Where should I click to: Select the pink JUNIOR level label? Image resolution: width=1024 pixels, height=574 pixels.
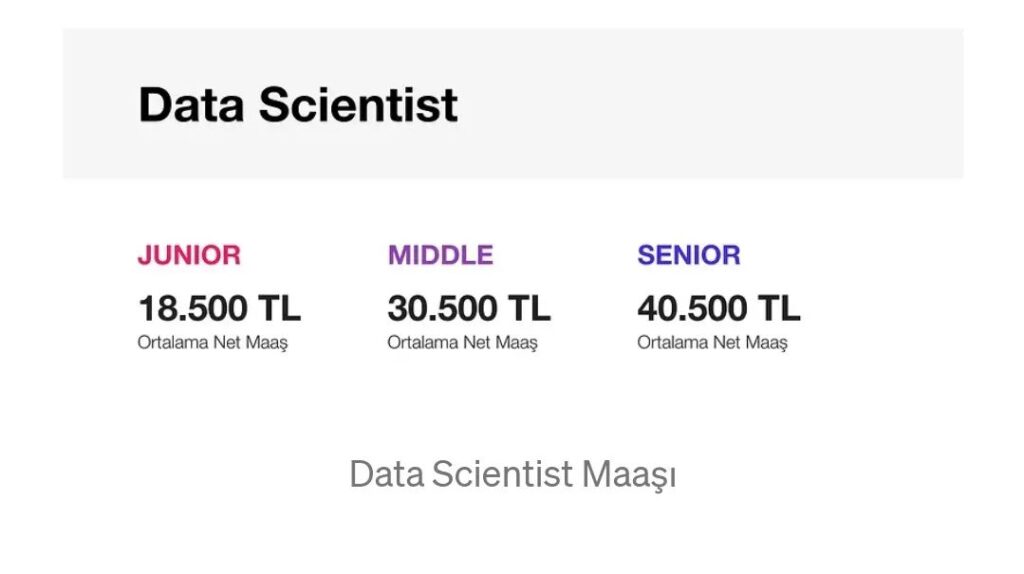[x=189, y=255]
